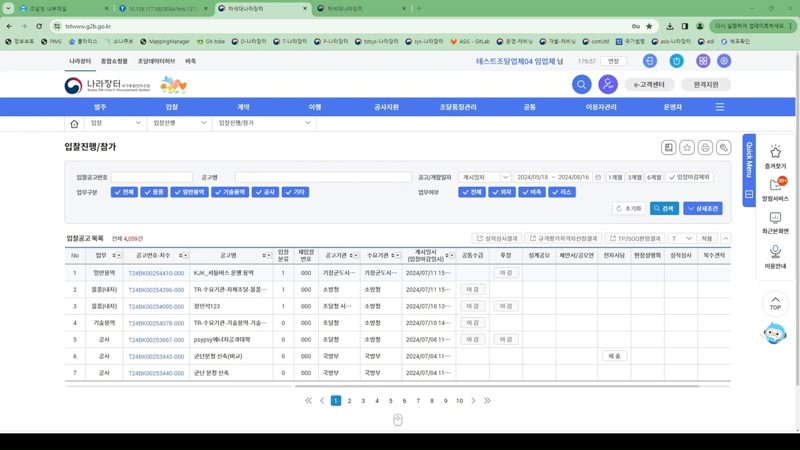Image resolution: width=800 pixels, height=450 pixels.
Task: Open the chatbot robot icon
Action: pos(774,333)
